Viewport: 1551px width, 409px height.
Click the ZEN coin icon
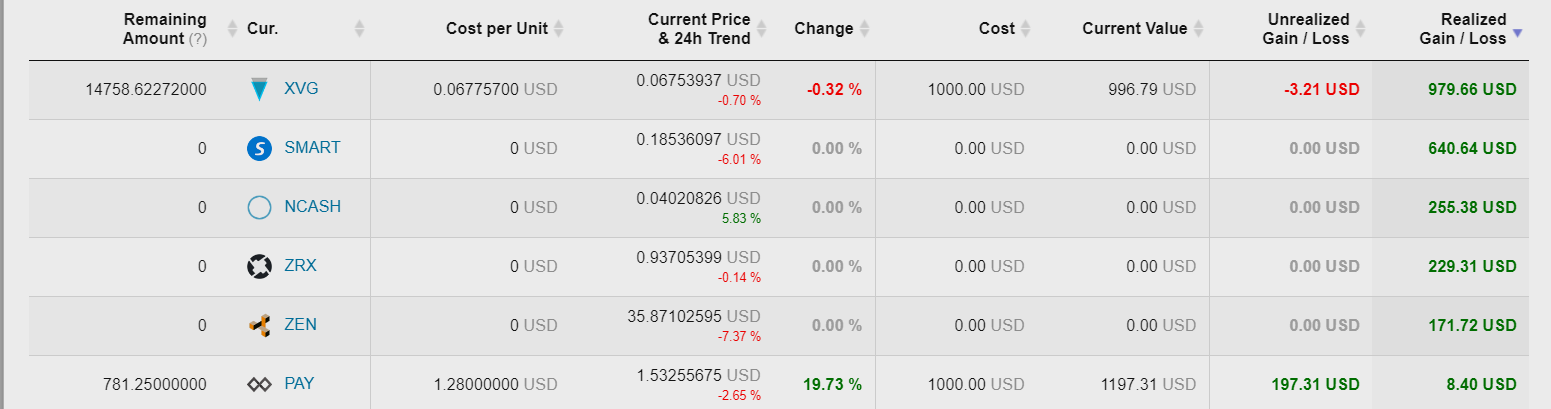[259, 325]
